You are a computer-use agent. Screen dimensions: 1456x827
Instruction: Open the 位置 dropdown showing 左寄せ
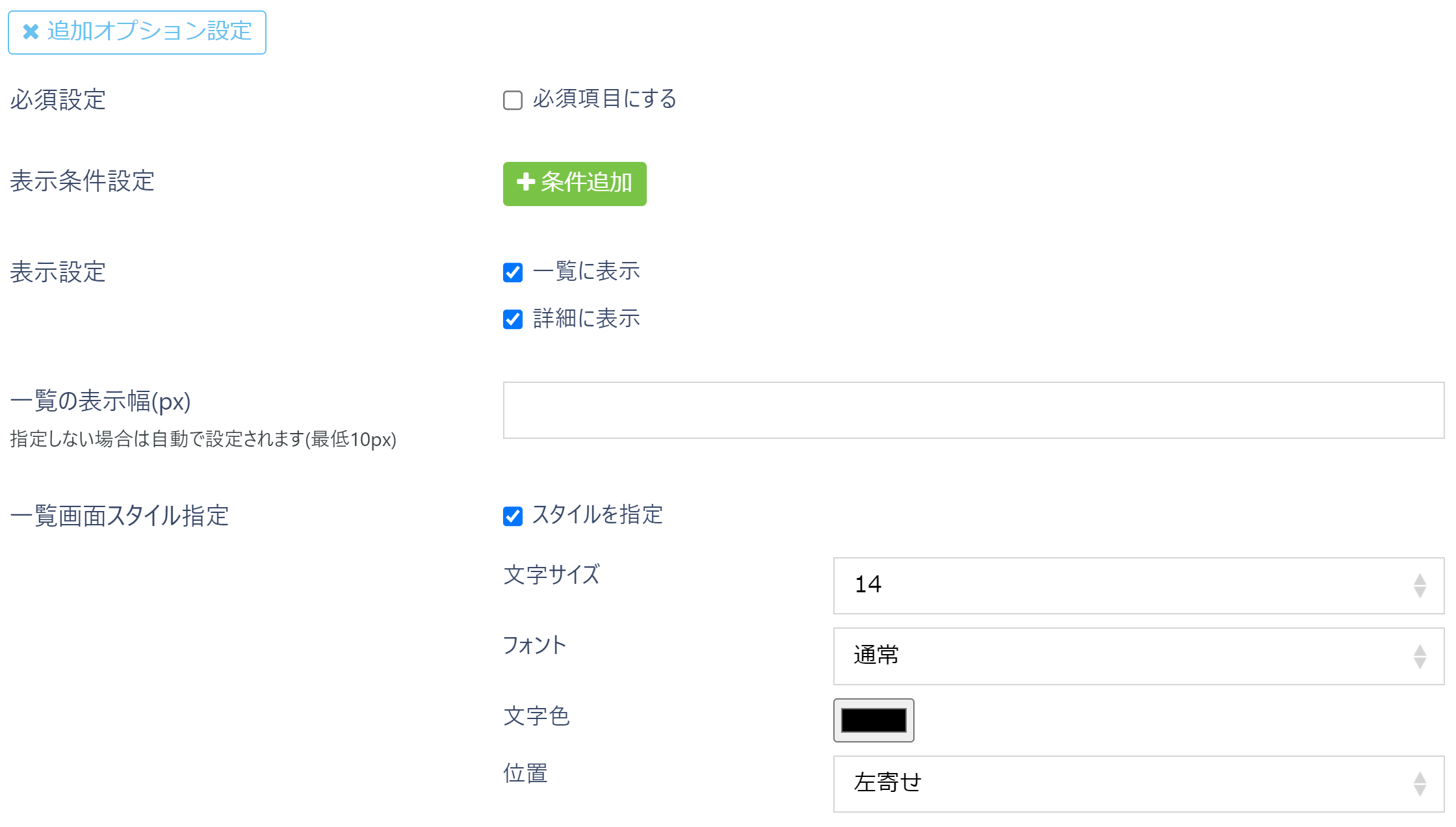(1137, 784)
